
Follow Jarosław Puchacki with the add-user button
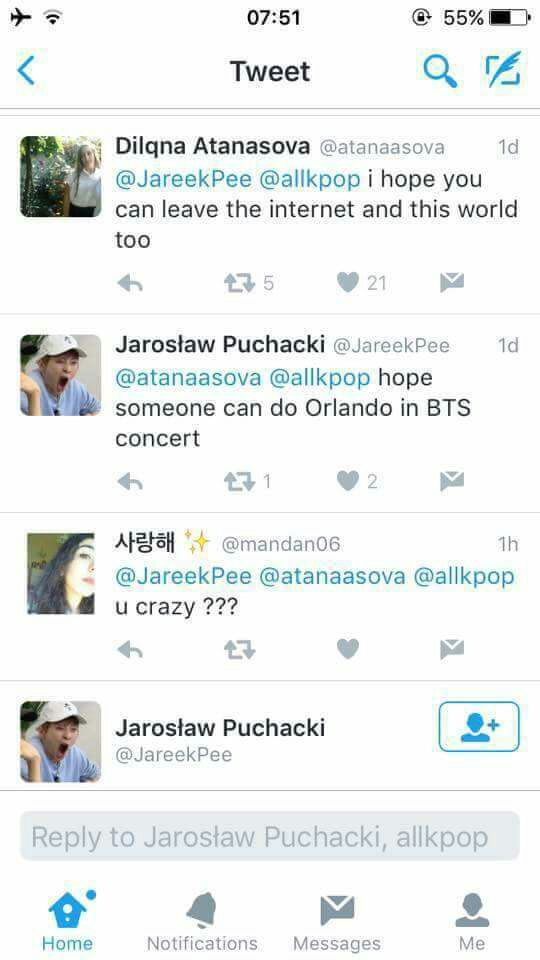[479, 727]
